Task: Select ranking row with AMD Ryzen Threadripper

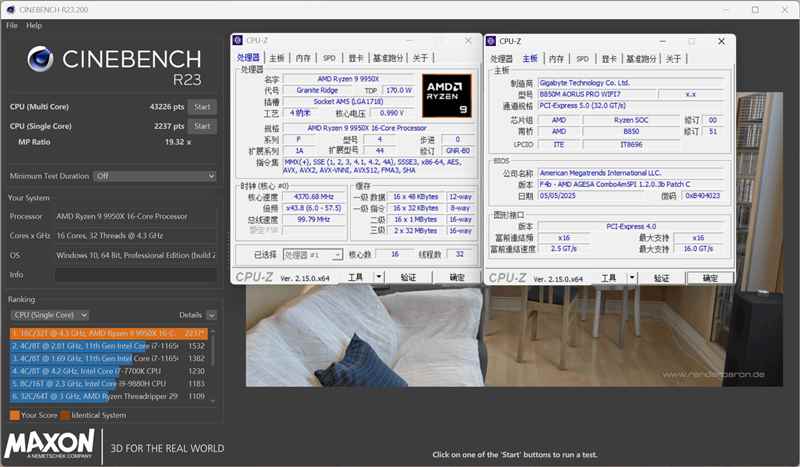Action: pyautogui.click(x=109, y=396)
